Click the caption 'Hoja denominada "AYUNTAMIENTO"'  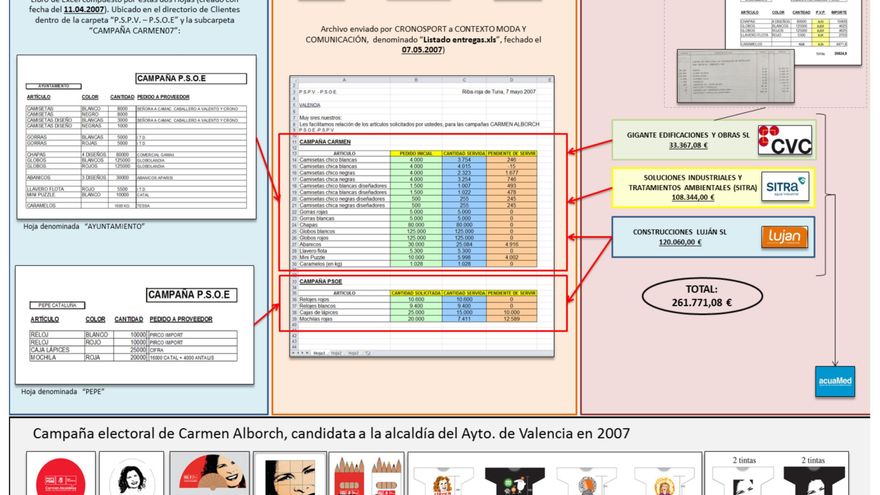tap(84, 226)
